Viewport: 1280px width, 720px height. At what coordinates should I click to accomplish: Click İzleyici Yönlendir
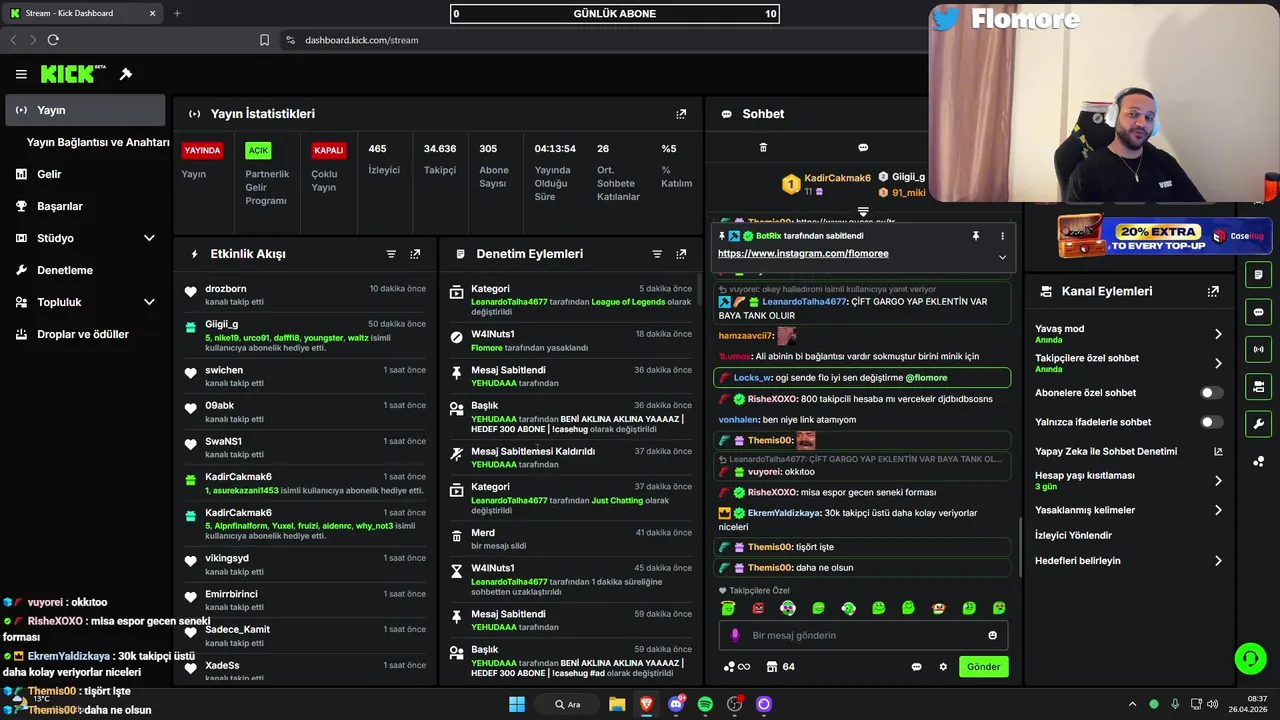click(1073, 535)
